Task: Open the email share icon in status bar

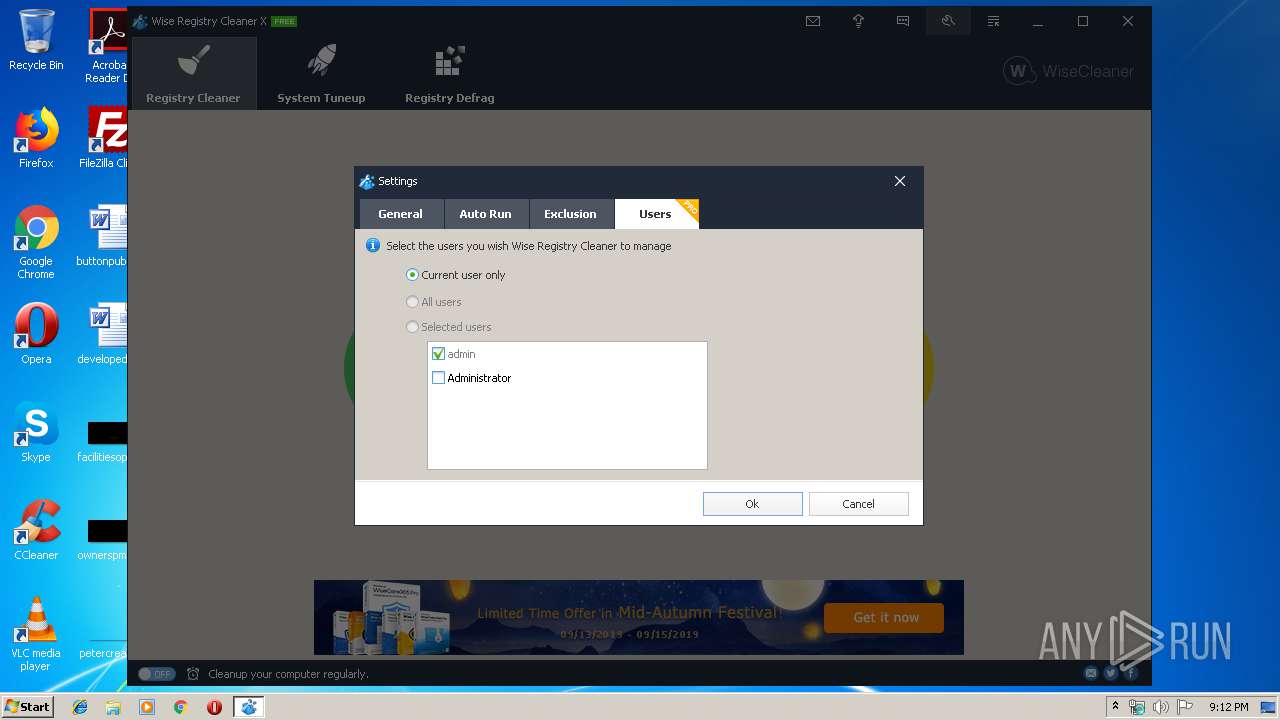Action: 1091,673
